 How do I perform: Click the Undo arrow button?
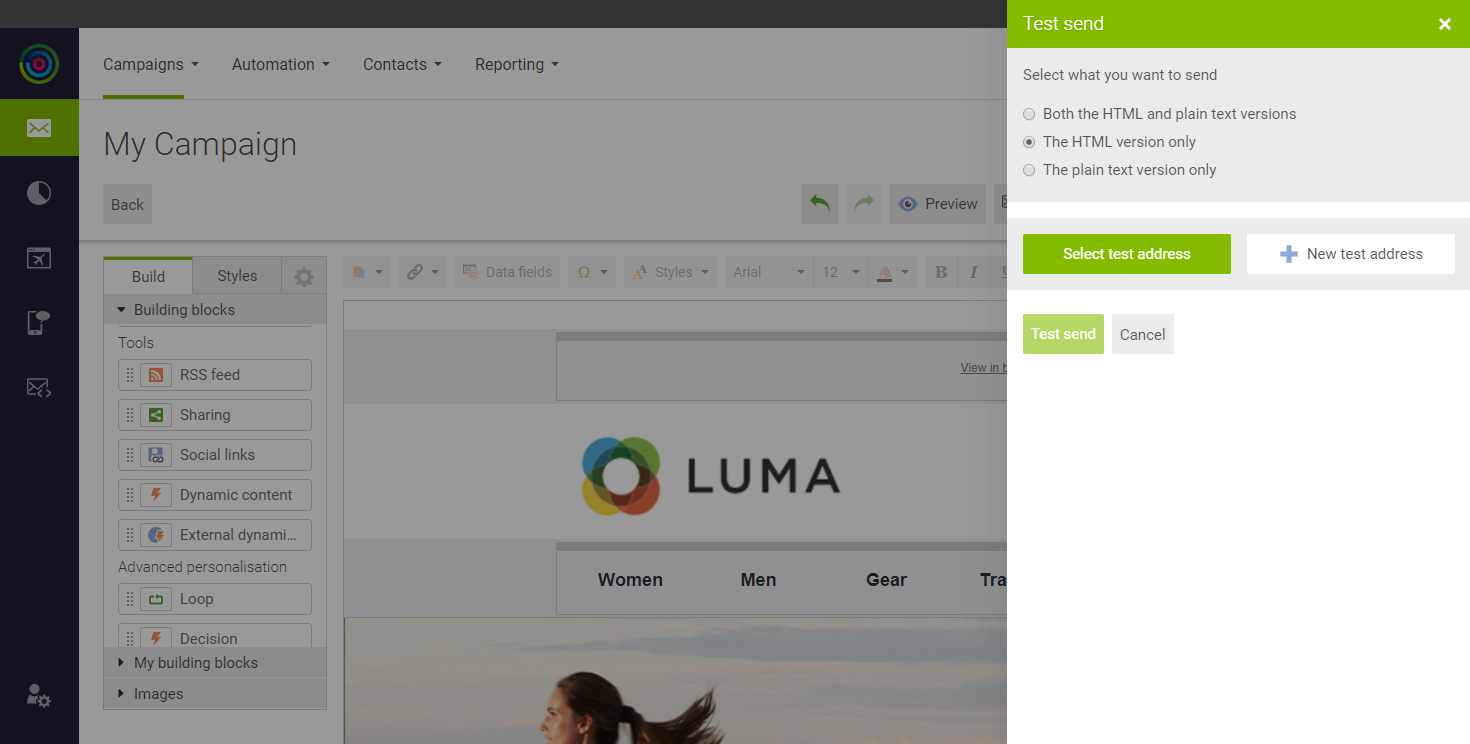tap(820, 204)
